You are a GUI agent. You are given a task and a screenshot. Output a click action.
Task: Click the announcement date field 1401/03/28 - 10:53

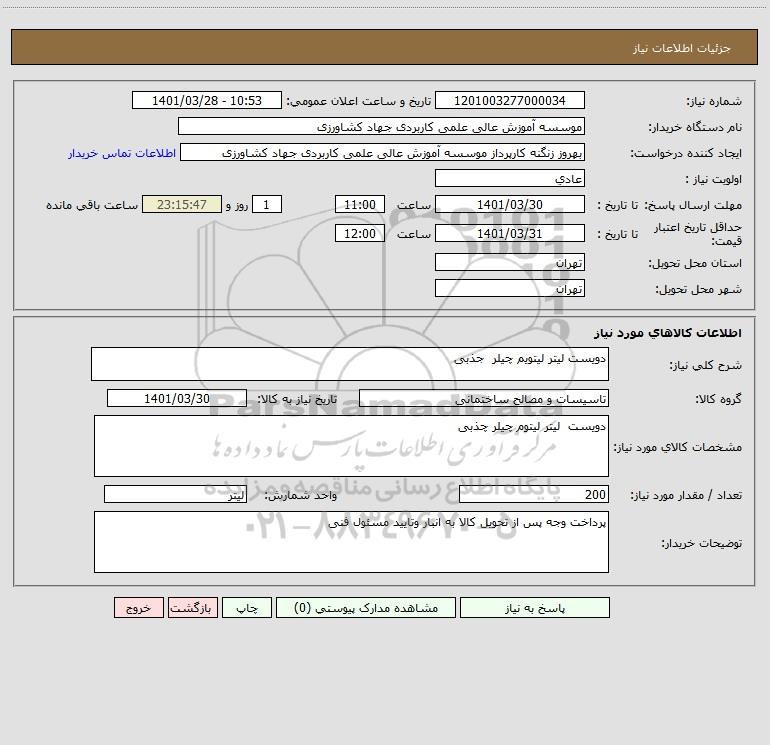tap(207, 100)
